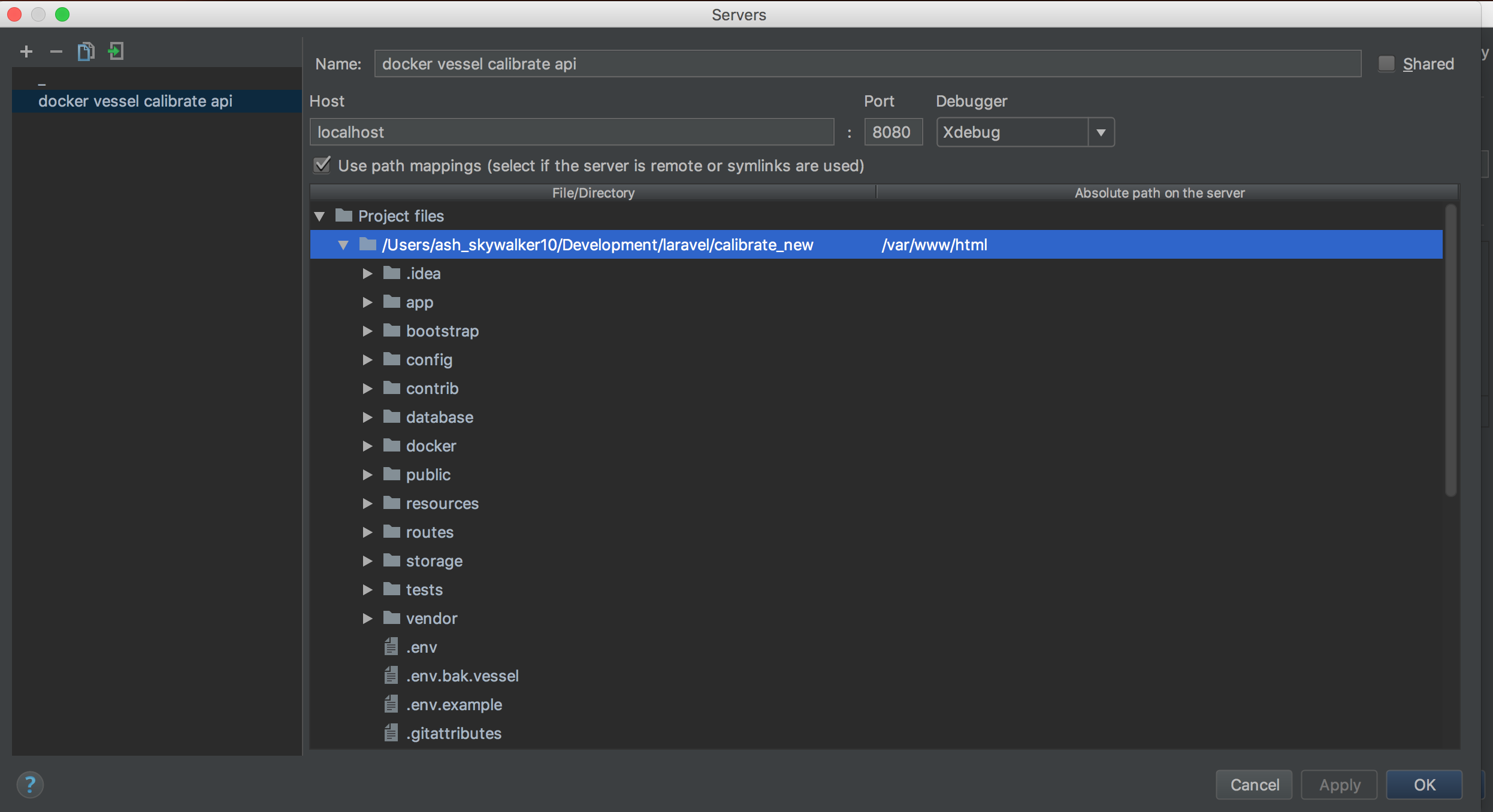This screenshot has height=812, width=1493.
Task: Click the vendor folder icon
Action: (392, 618)
